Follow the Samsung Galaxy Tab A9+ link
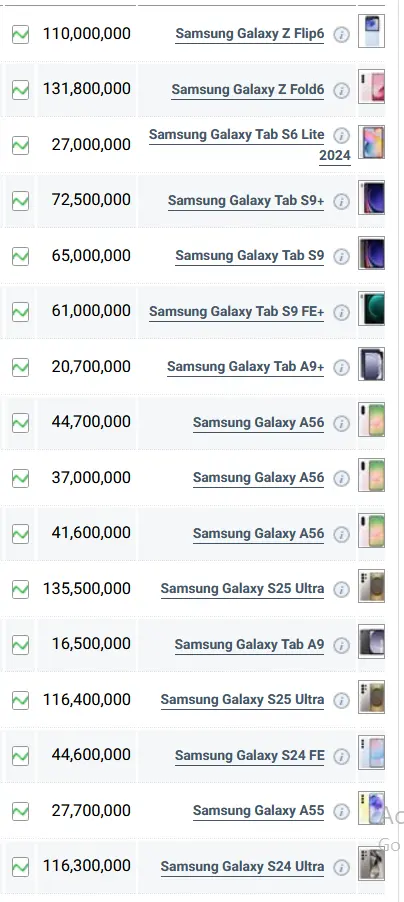 pyautogui.click(x=245, y=366)
